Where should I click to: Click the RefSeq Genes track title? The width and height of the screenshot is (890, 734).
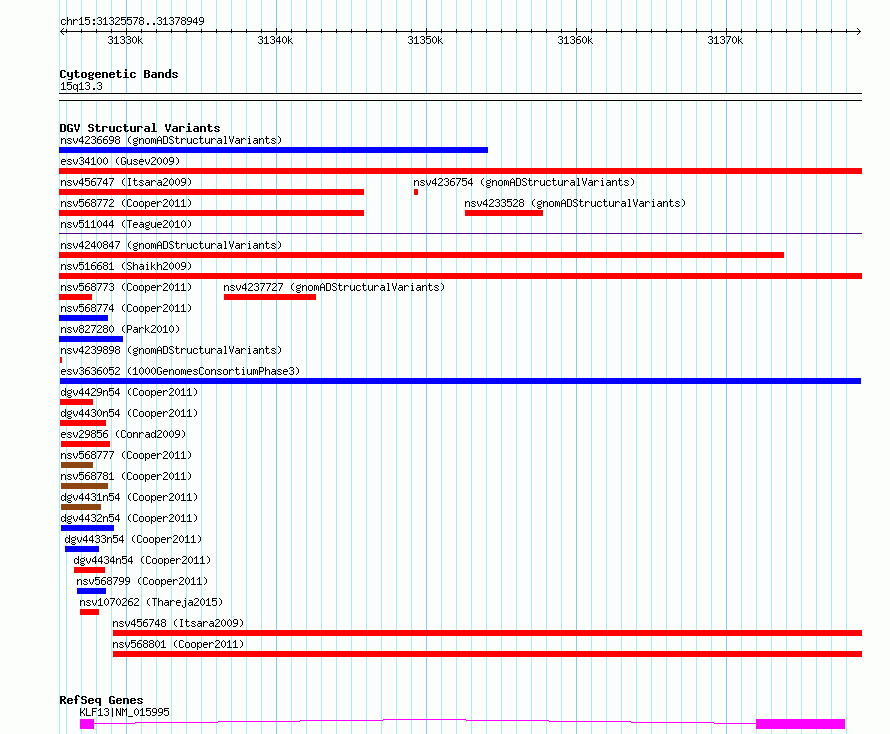click(101, 701)
